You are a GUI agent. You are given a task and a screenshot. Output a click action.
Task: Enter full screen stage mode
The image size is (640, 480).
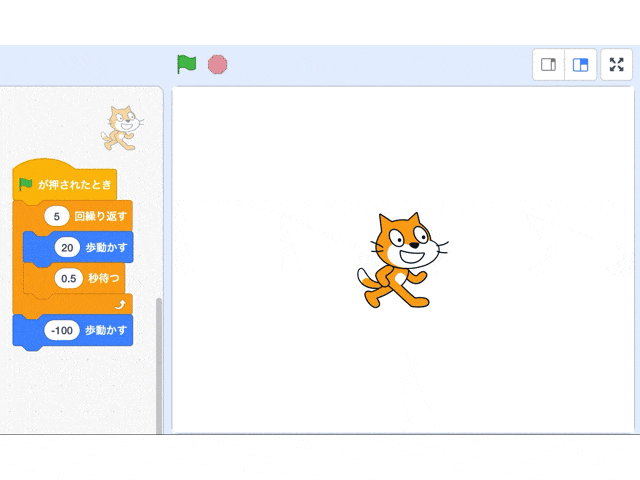click(x=616, y=64)
